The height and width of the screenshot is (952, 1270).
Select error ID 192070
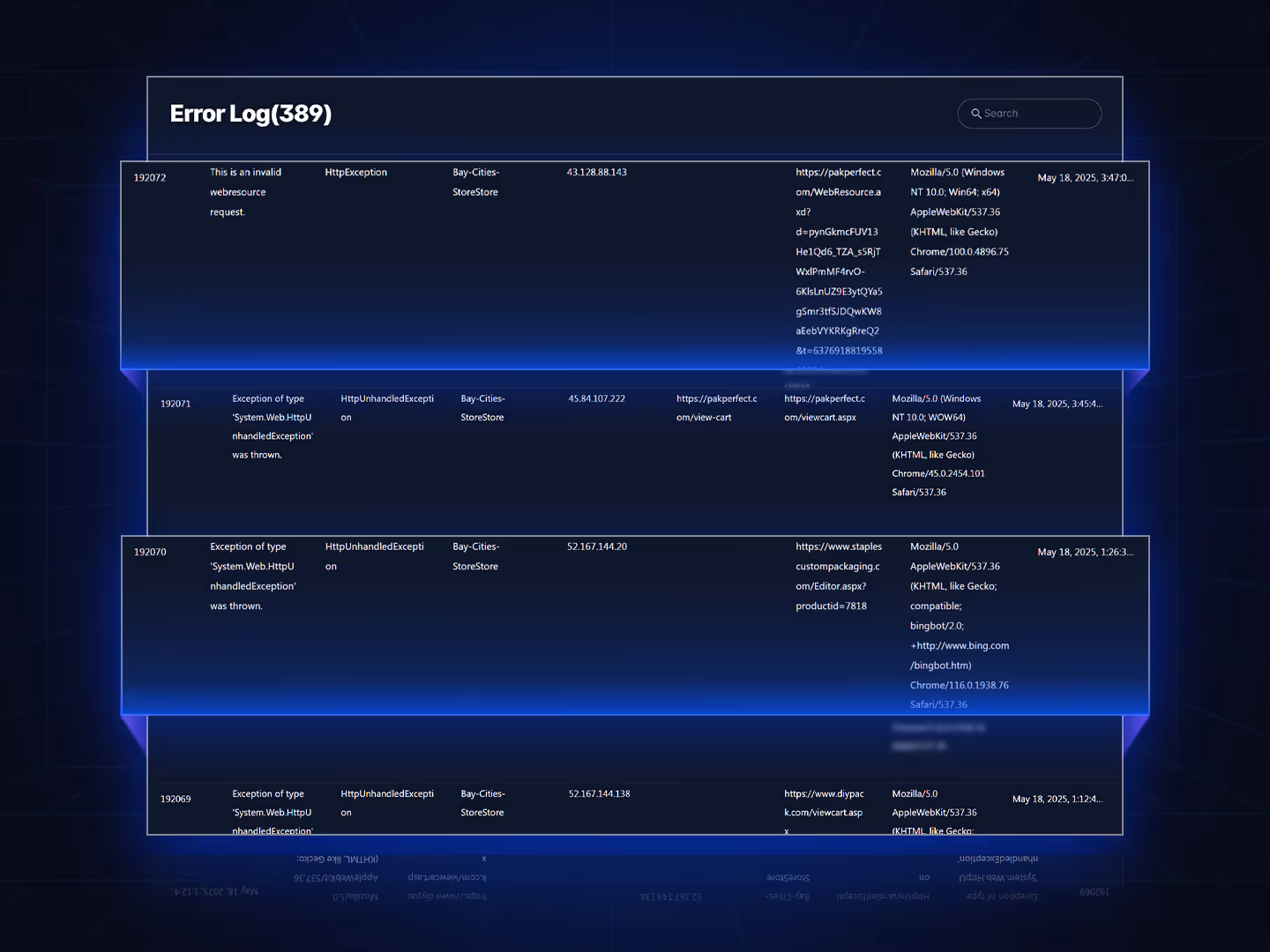coord(150,552)
